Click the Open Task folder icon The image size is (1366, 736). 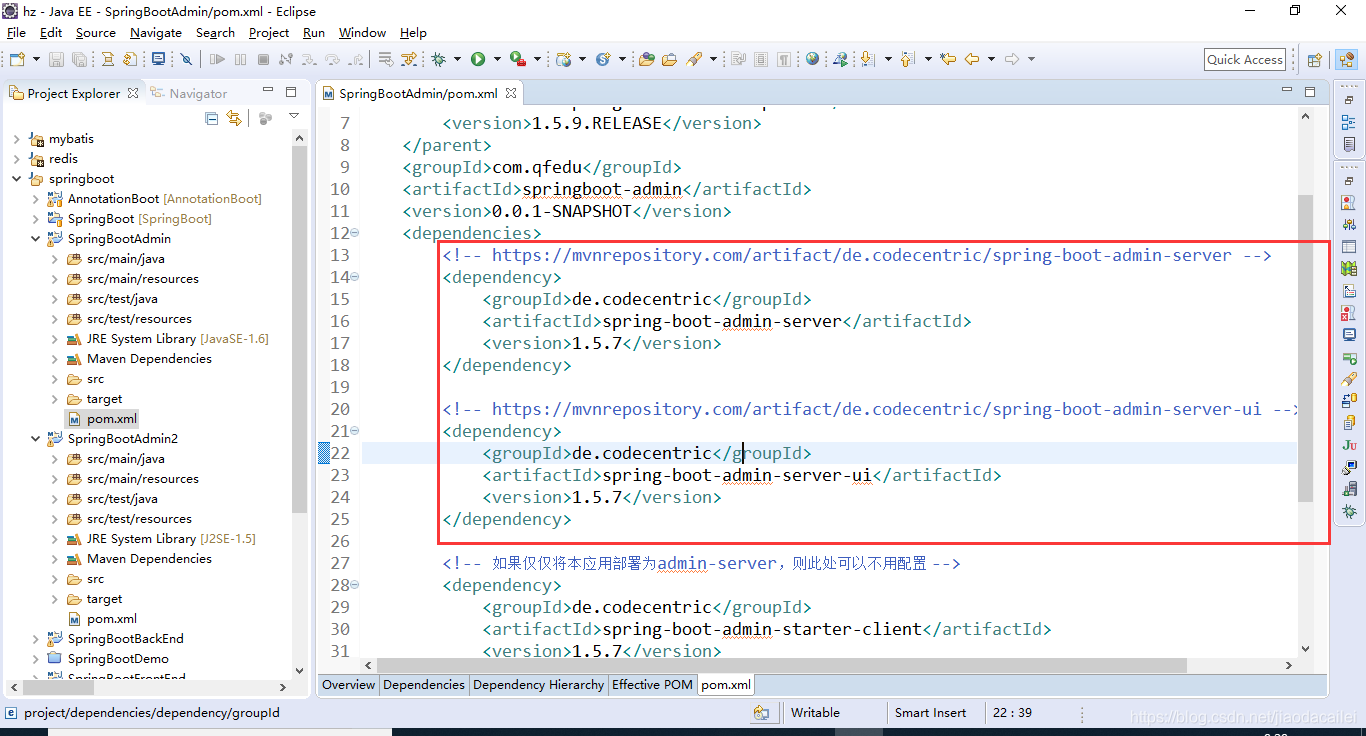click(x=669, y=59)
